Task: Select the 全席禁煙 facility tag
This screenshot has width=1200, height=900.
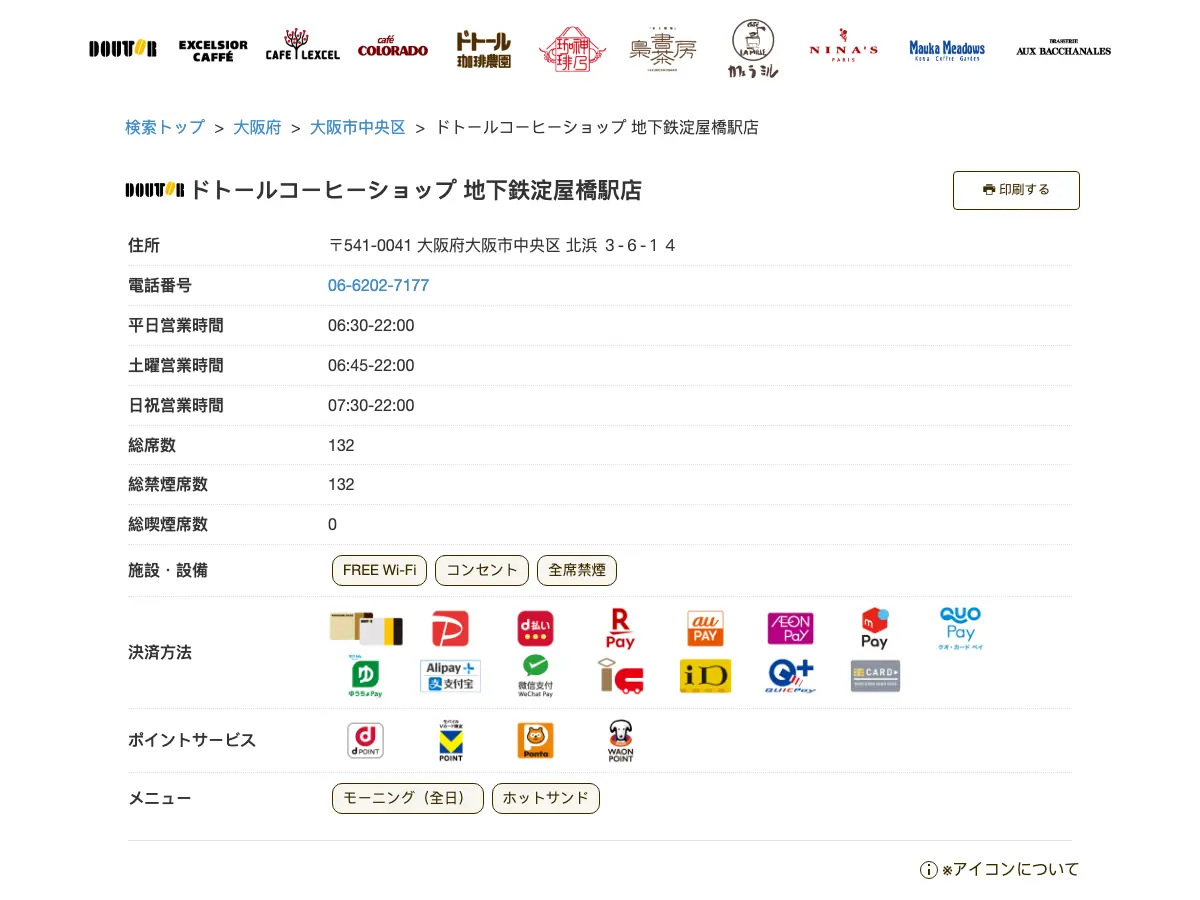Action: [577, 571]
